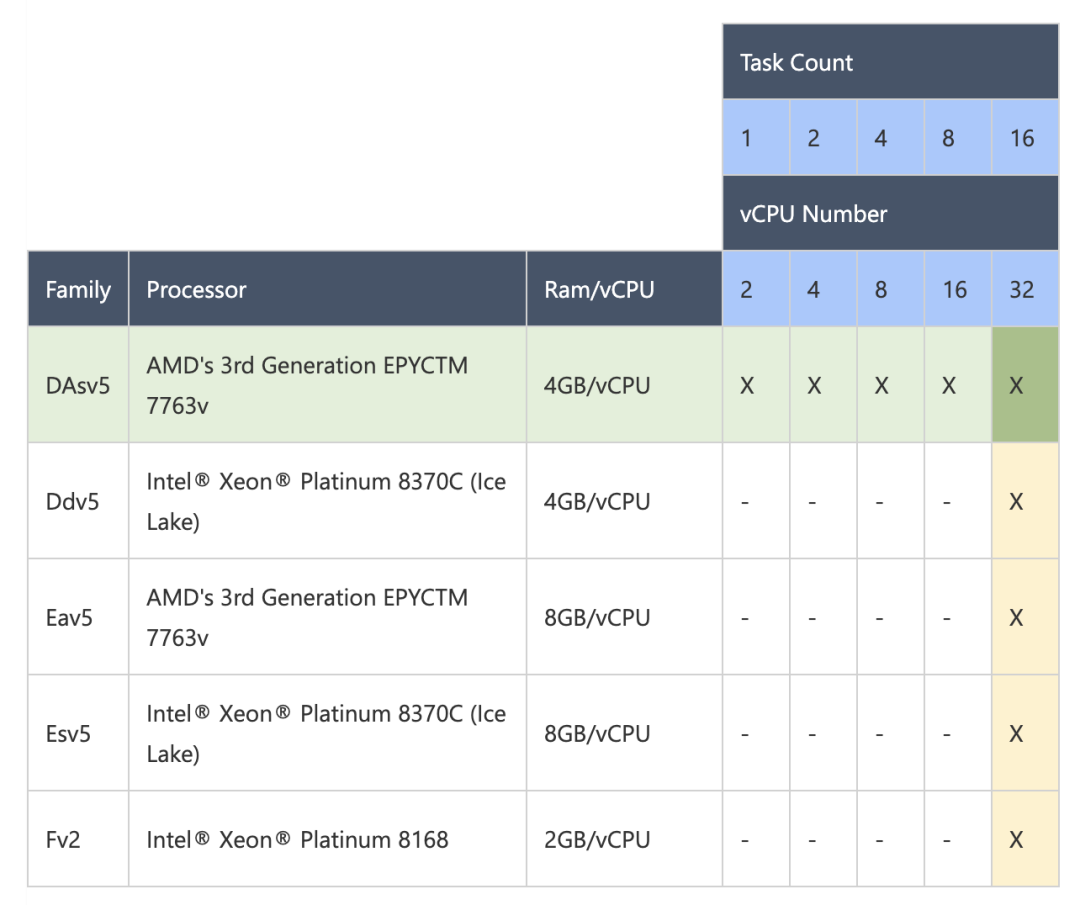Click the Task Count header cell

pos(890,62)
